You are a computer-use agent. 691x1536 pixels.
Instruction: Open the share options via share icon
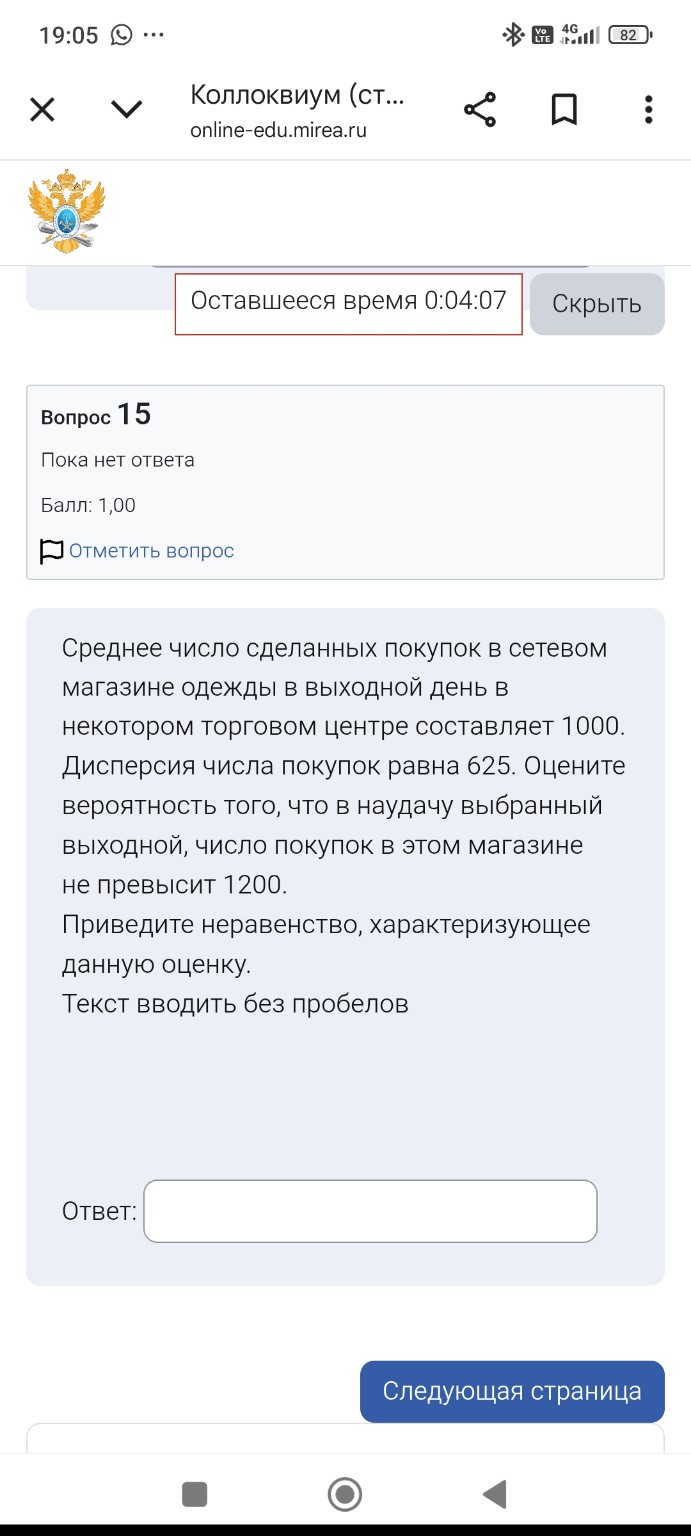coord(480,108)
